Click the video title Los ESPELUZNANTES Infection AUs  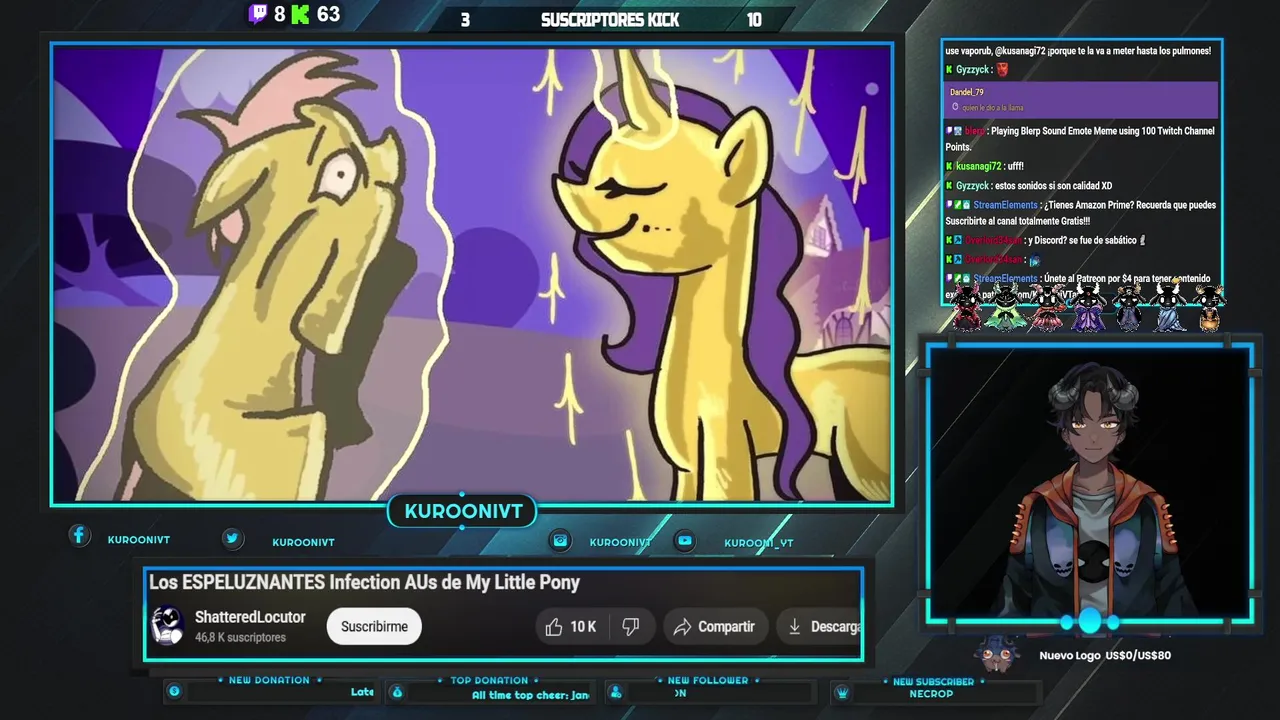click(x=364, y=582)
